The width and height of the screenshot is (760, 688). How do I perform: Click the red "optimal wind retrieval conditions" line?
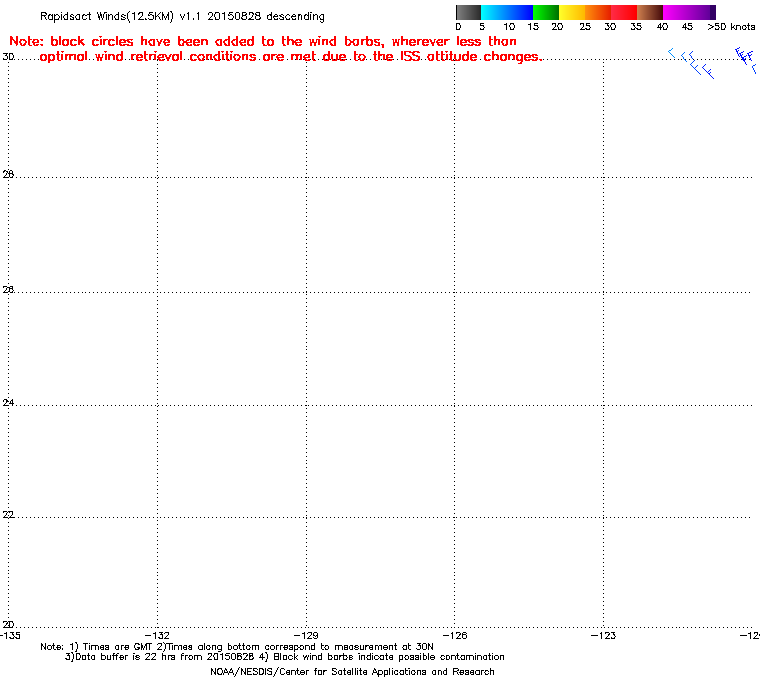click(291, 57)
